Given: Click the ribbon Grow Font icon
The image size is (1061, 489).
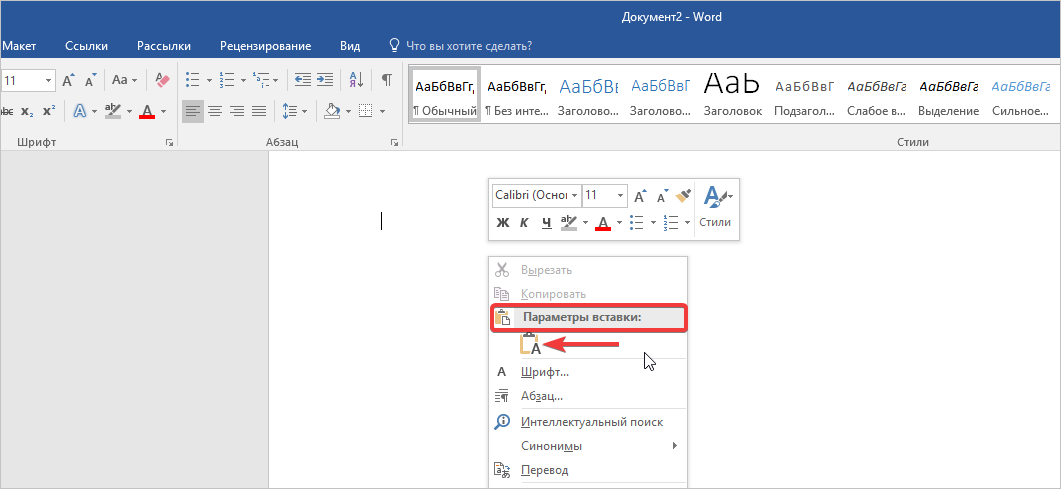Looking at the screenshot, I should 69,80.
